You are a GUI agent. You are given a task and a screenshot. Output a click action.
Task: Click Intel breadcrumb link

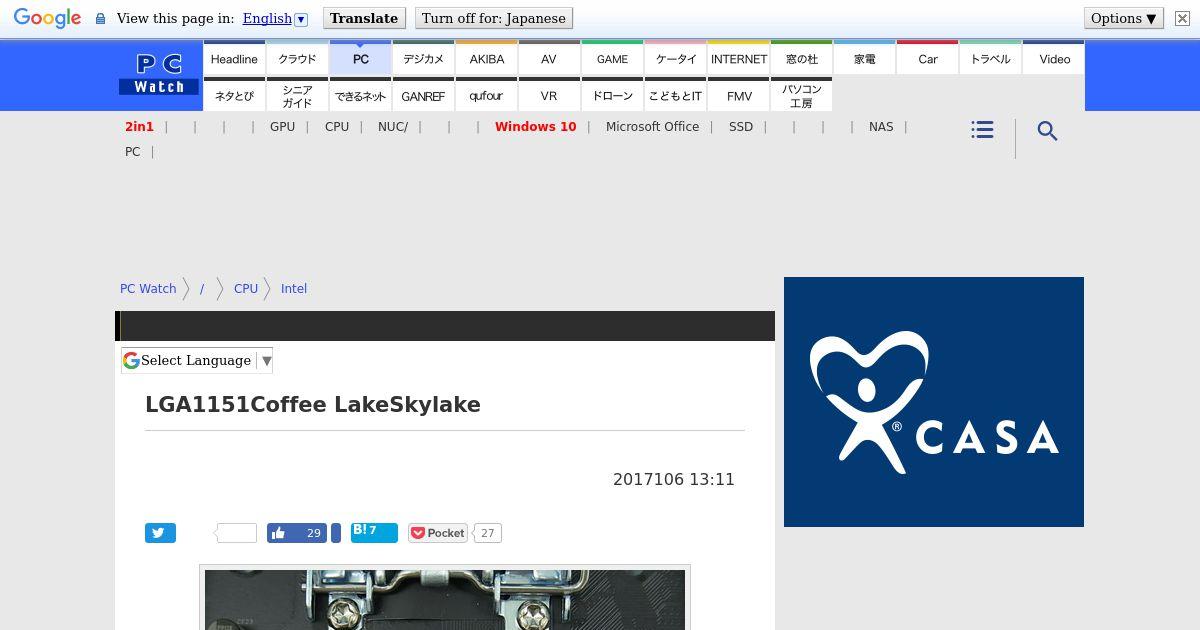[294, 288]
